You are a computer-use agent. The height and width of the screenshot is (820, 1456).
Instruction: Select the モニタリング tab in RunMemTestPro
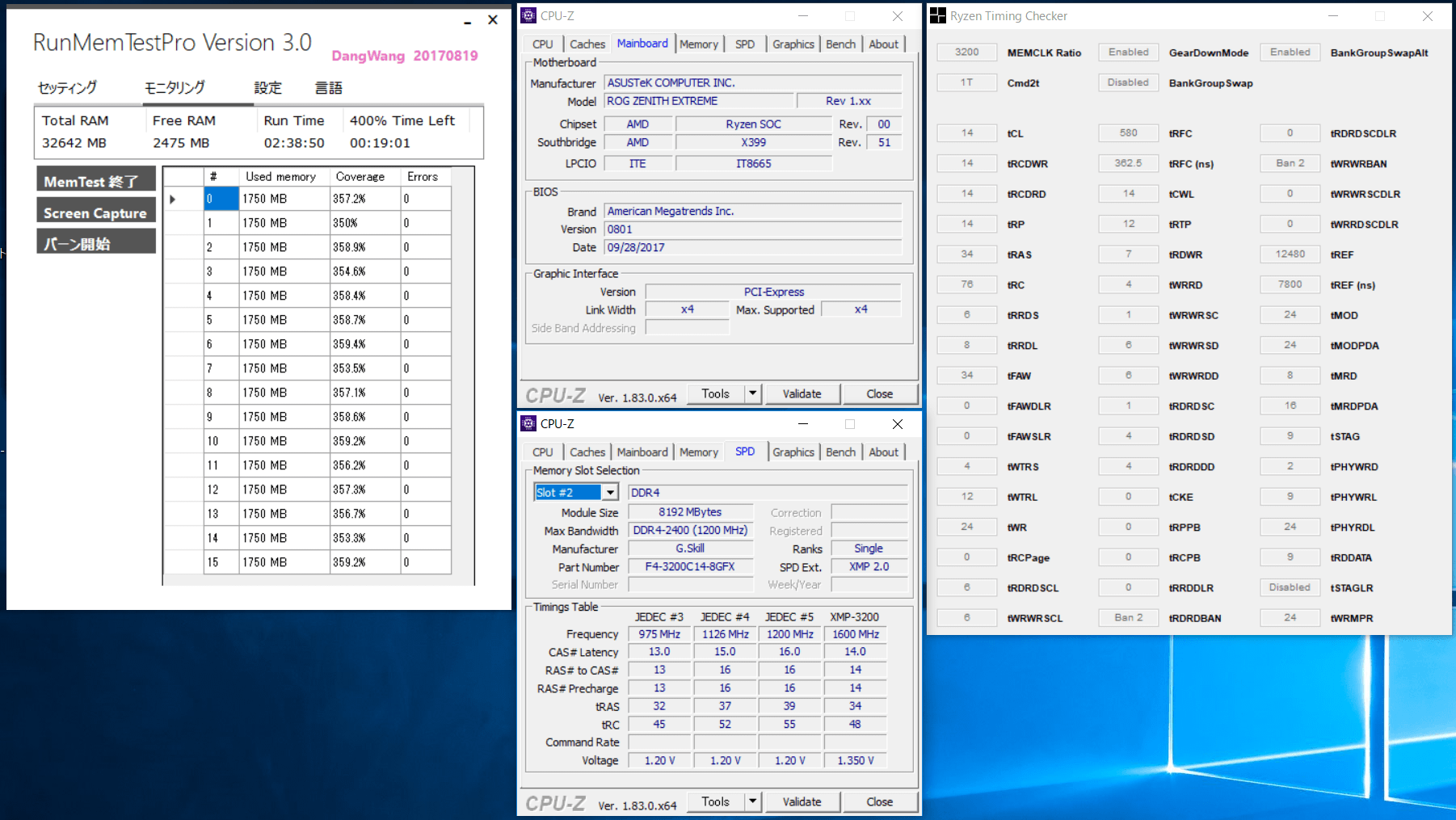[x=175, y=87]
